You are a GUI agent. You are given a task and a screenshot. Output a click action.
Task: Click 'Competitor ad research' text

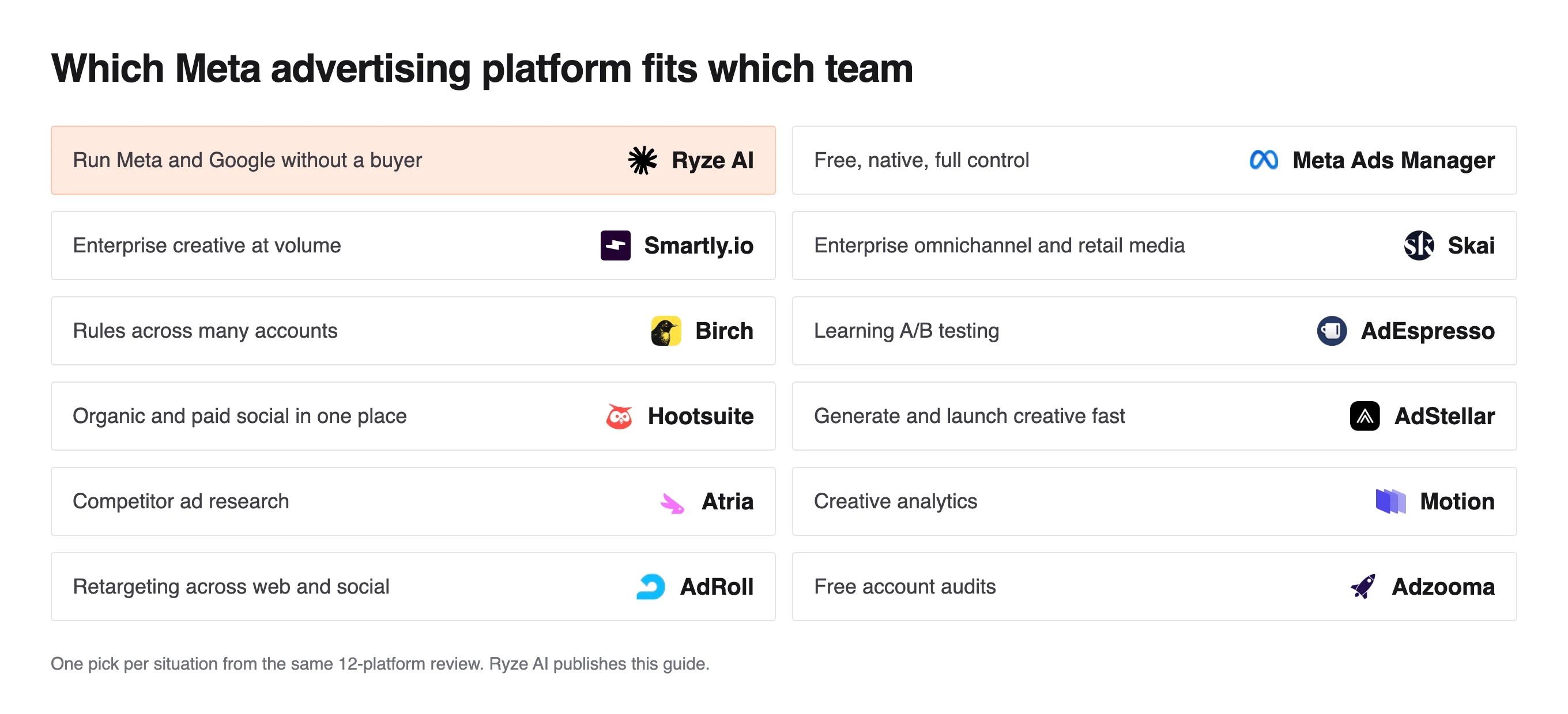[180, 501]
